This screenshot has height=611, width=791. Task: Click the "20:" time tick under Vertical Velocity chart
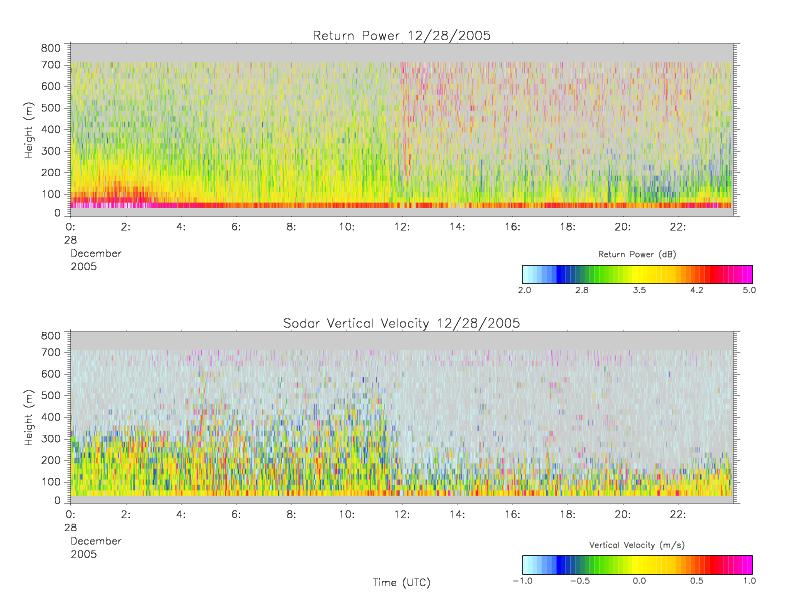click(623, 515)
